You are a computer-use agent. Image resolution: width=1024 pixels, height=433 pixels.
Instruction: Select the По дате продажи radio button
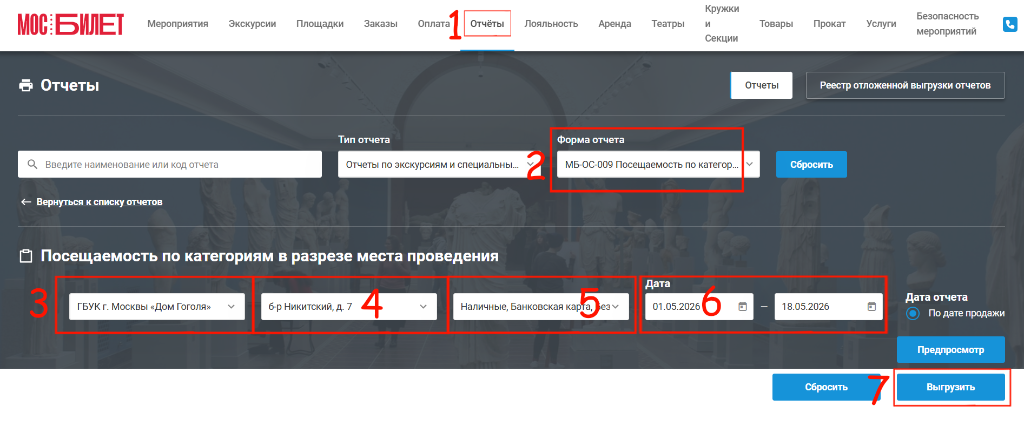point(914,313)
